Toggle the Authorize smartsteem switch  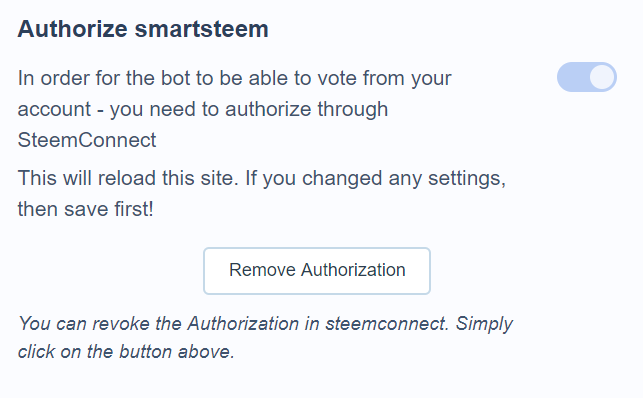coord(586,77)
